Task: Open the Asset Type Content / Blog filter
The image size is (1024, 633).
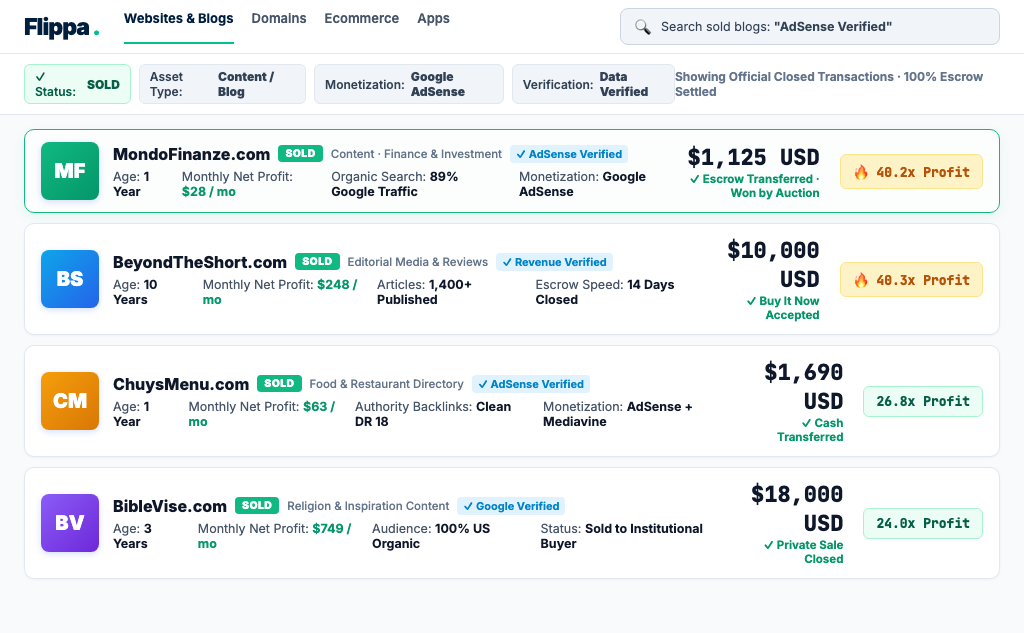Action: [x=222, y=84]
